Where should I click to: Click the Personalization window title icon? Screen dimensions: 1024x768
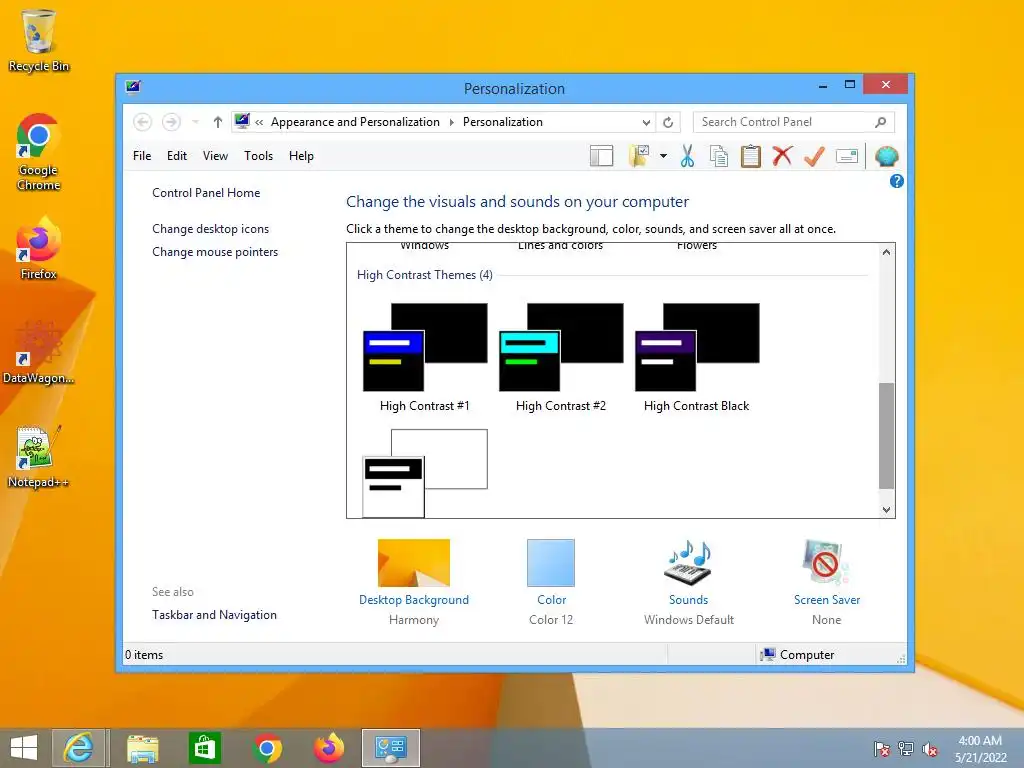pos(133,87)
